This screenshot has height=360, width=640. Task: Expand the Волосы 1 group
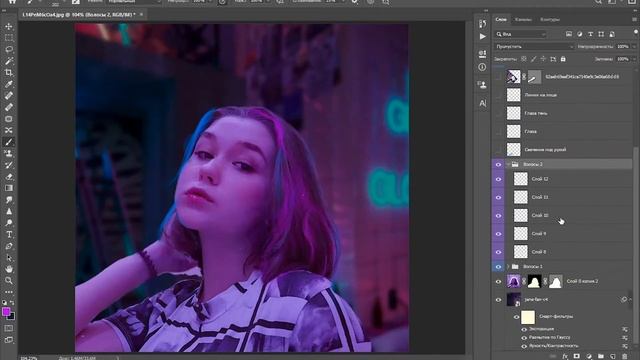(508, 267)
